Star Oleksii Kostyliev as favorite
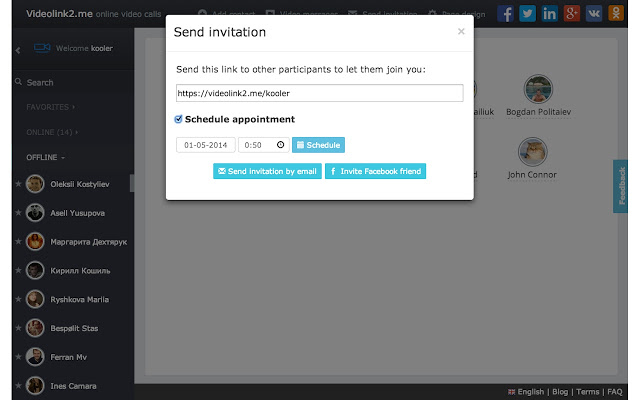Image resolution: width=640 pixels, height=400 pixels. tap(18, 184)
